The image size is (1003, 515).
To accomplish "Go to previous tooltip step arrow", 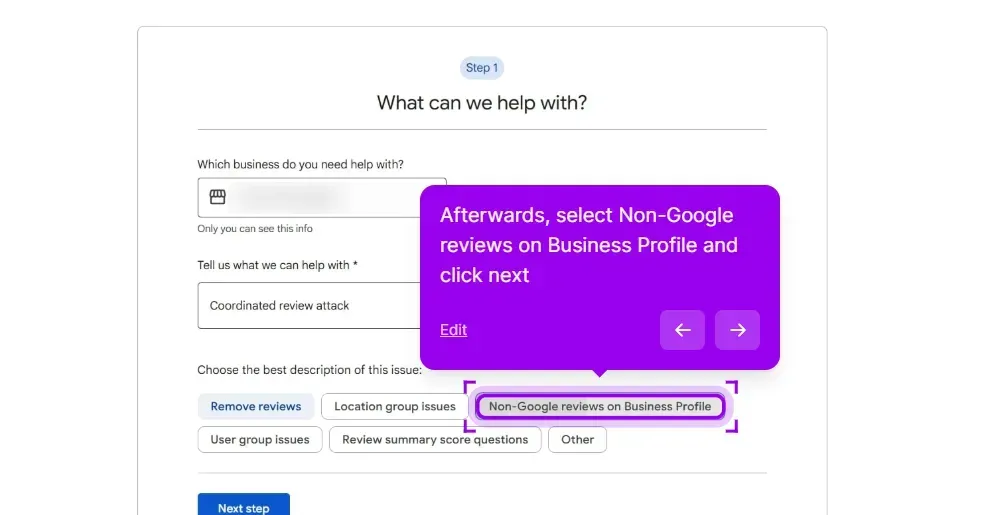I will [x=683, y=330].
